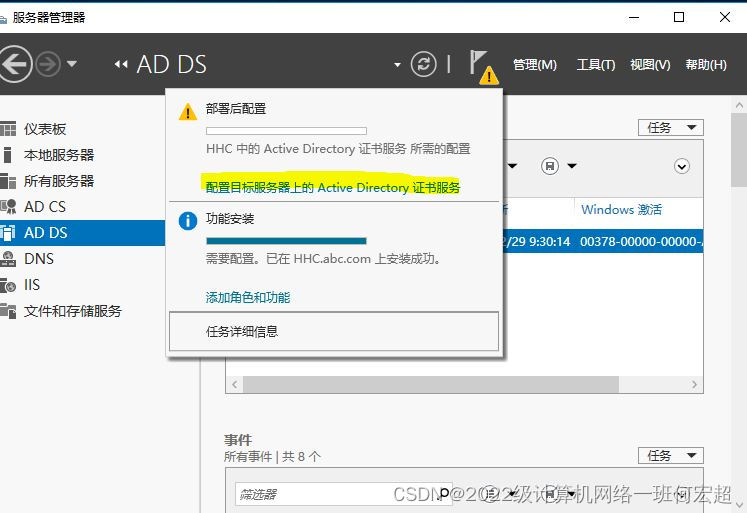Expand the filter panel with circled chevron
The height and width of the screenshot is (513, 747).
click(x=682, y=166)
